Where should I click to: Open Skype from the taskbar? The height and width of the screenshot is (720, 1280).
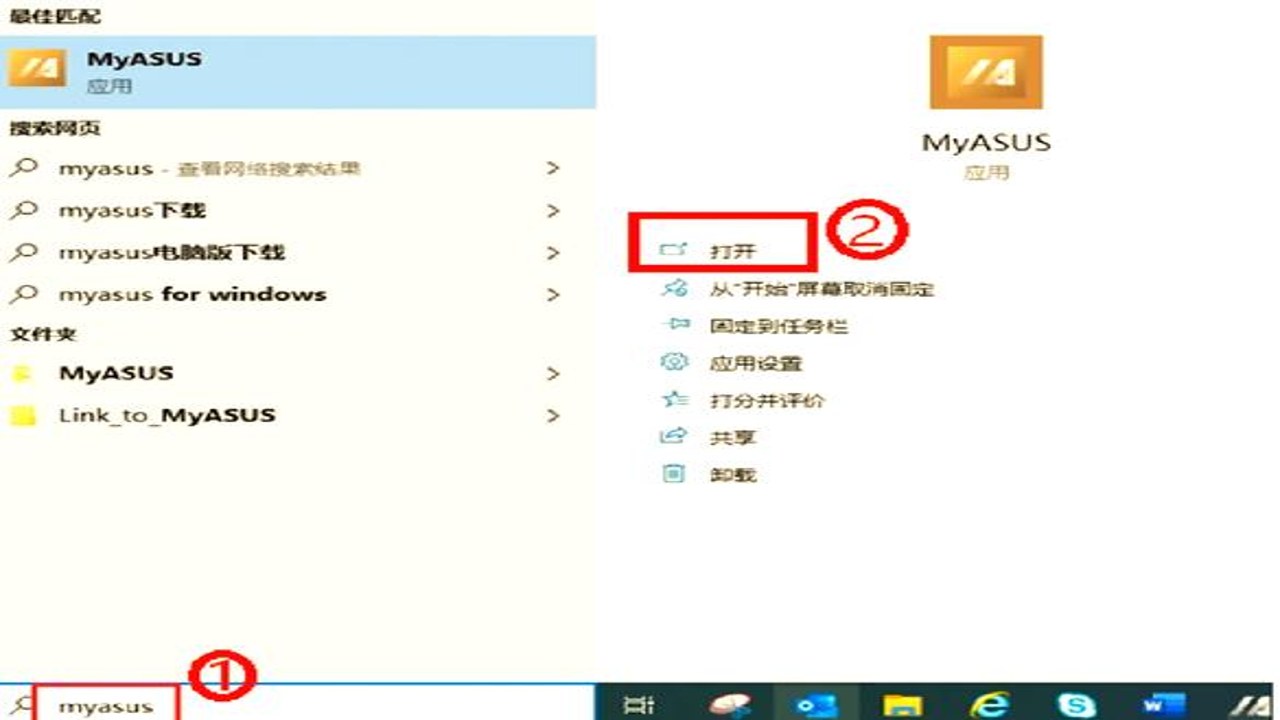click(1076, 706)
